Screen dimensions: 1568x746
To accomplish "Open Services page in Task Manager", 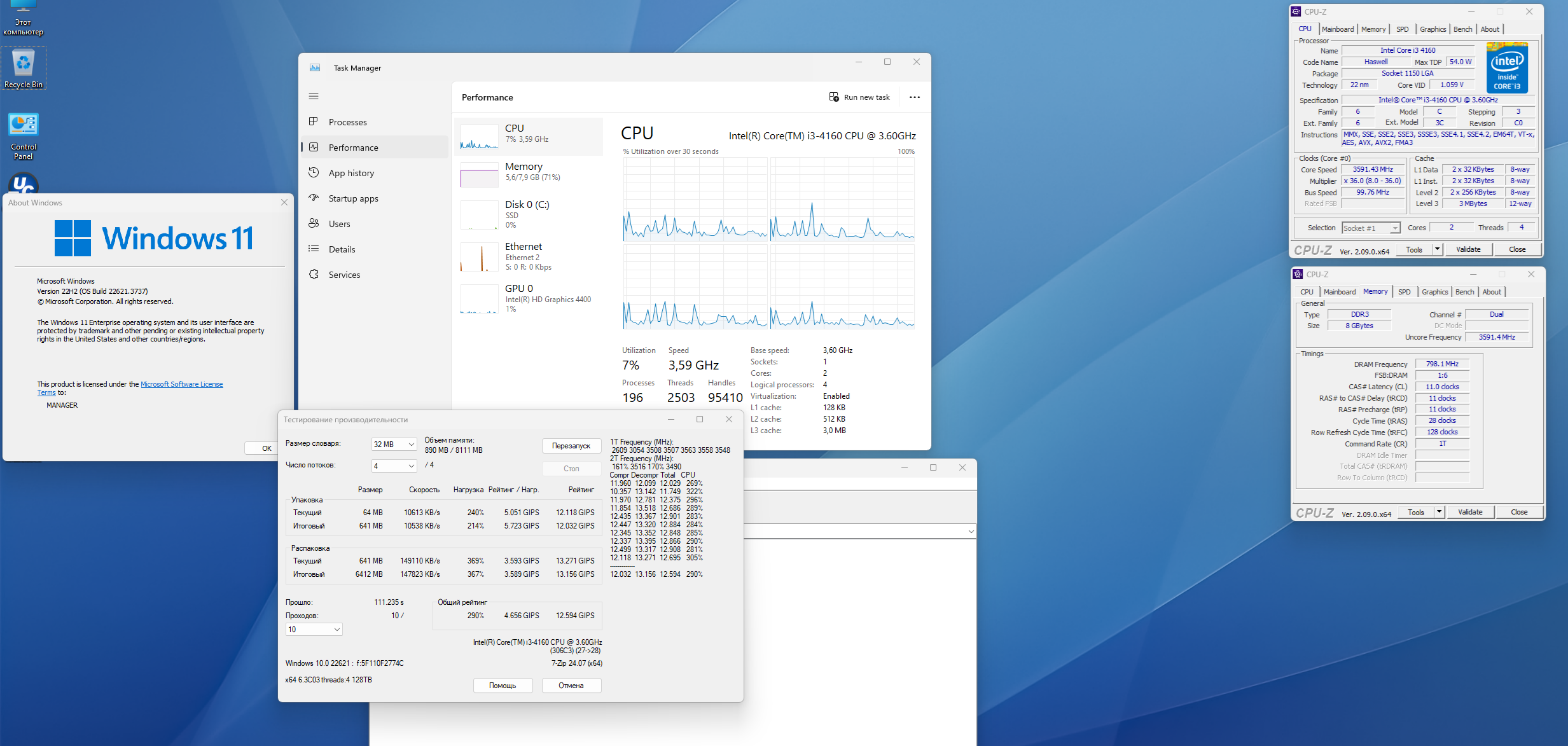I will point(374,275).
